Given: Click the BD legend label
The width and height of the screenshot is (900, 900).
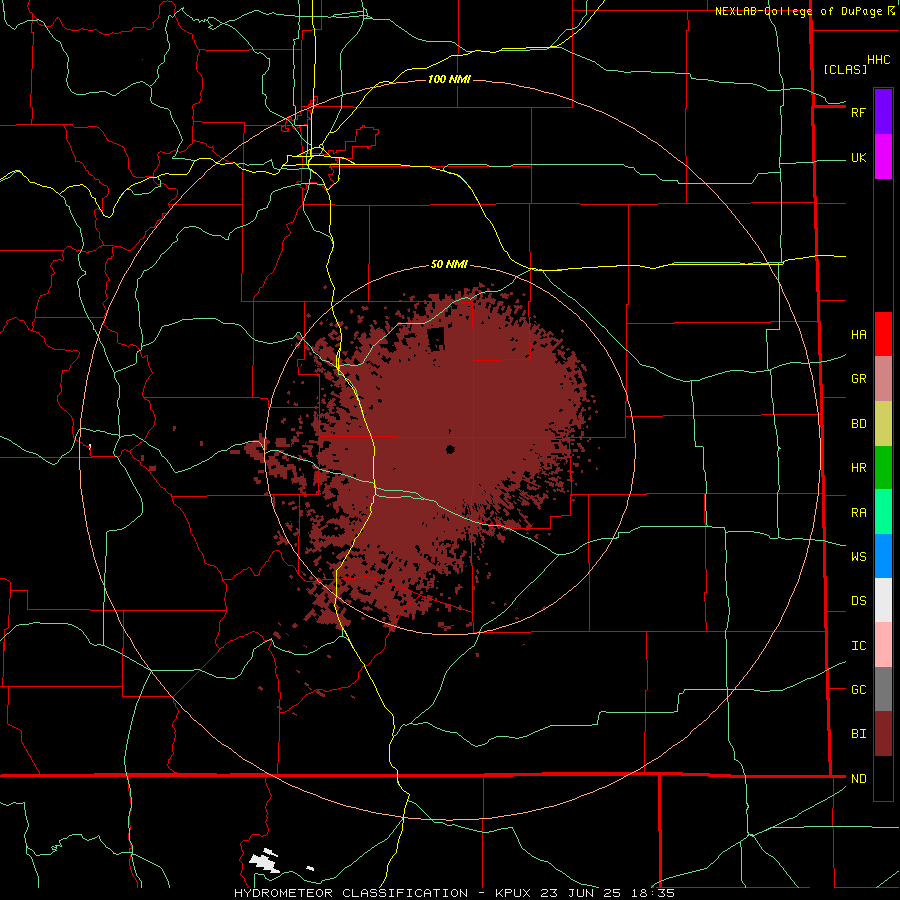Looking at the screenshot, I should [x=858, y=424].
